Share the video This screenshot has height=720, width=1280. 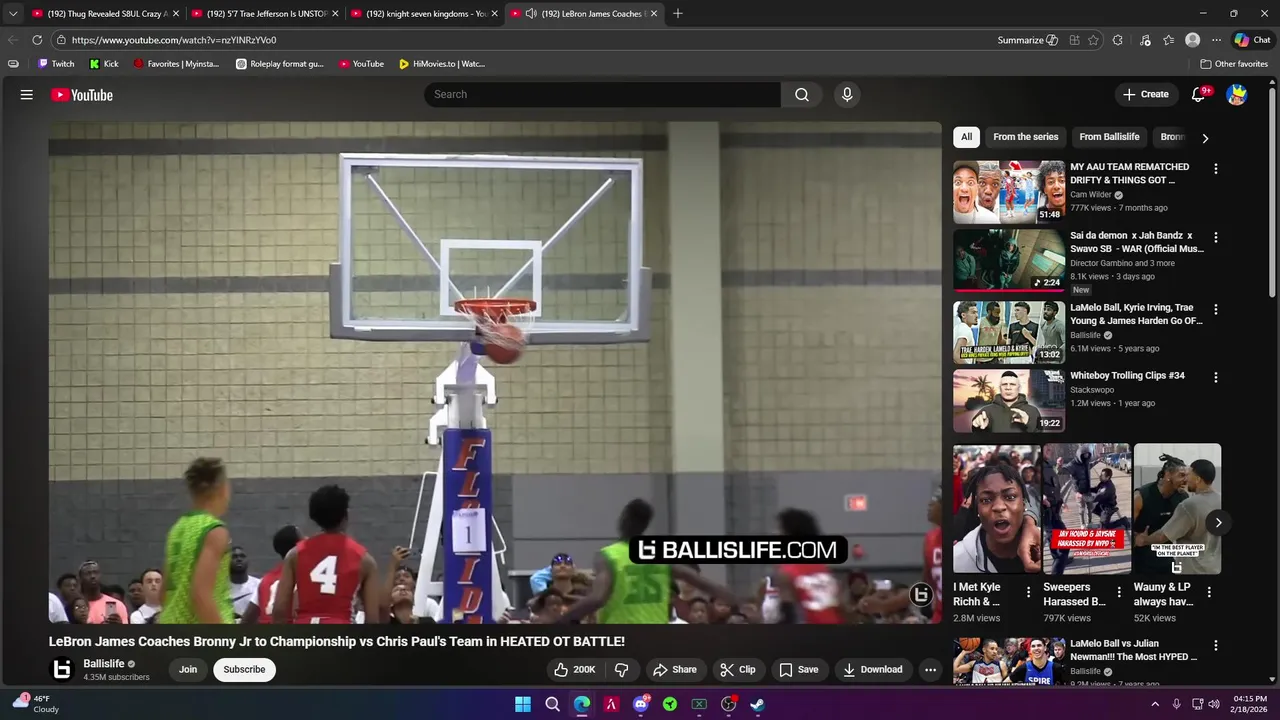click(x=674, y=670)
